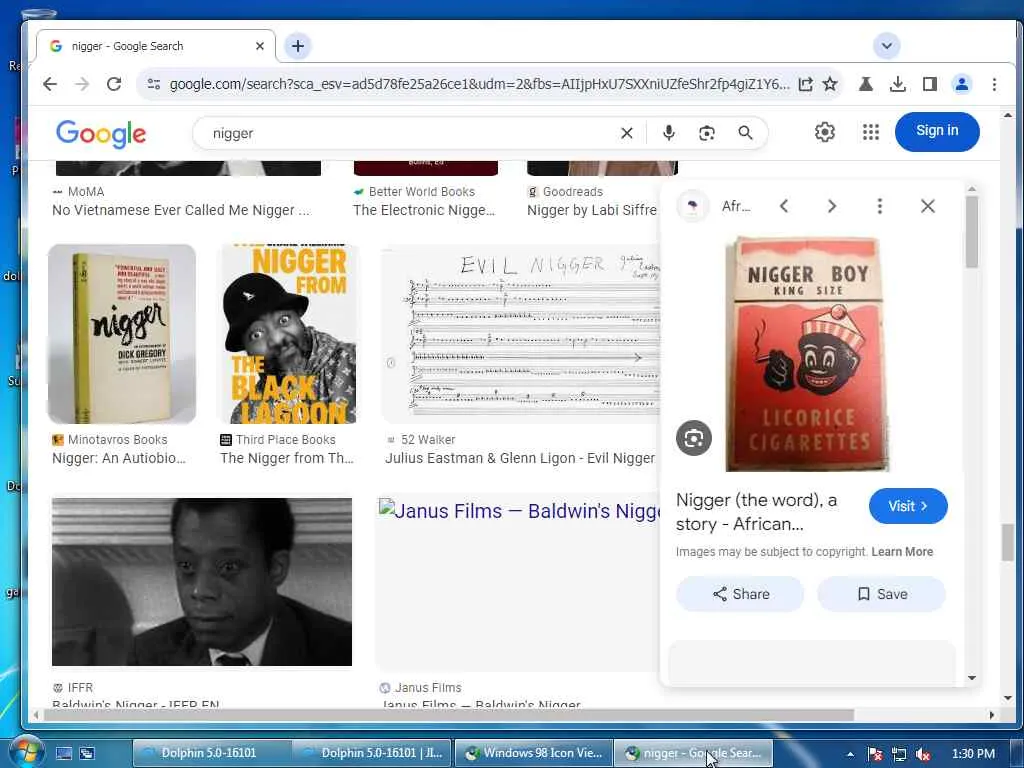Switch to first Dolphin 5.0-16101 taskbar window

coord(210,753)
